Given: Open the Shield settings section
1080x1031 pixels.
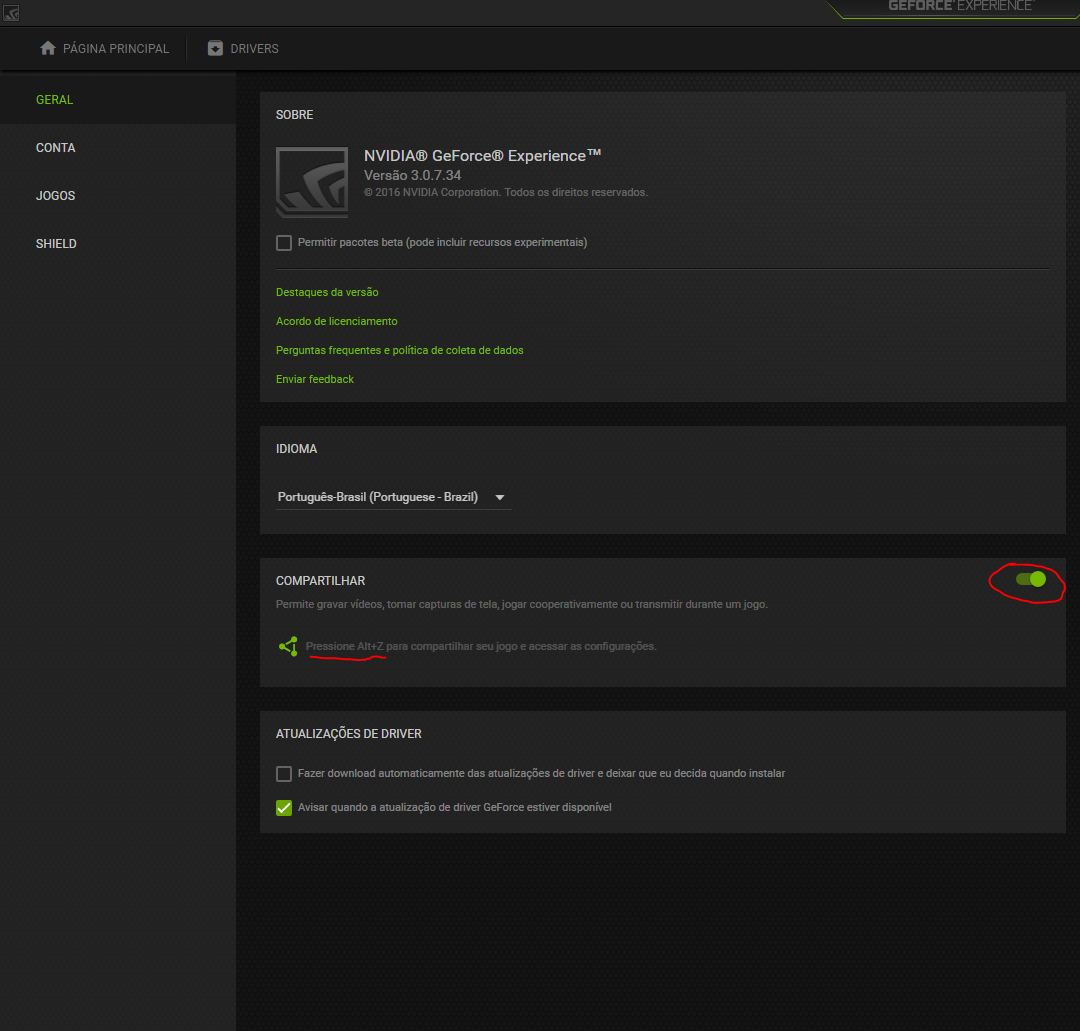Looking at the screenshot, I should (118, 244).
